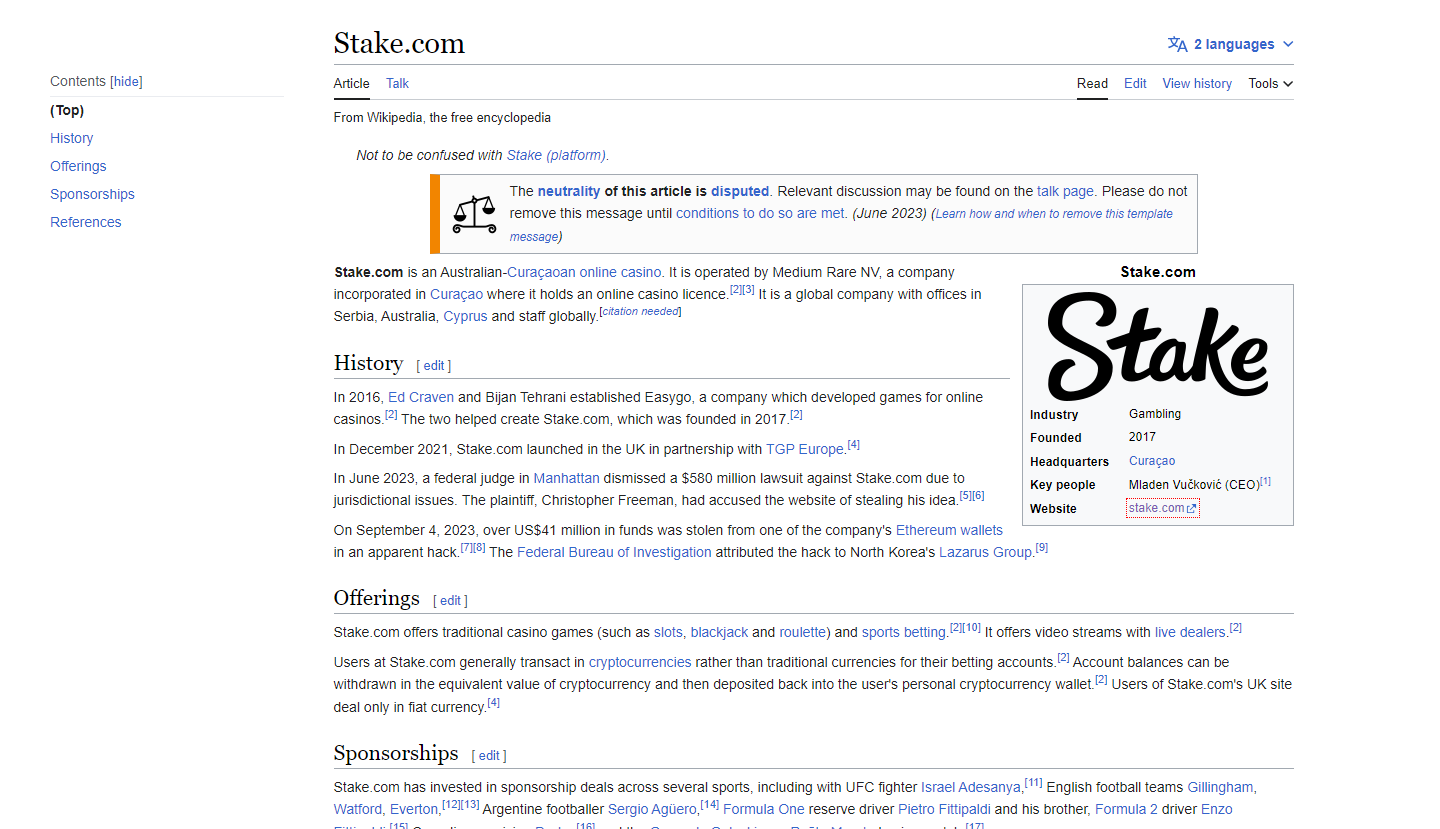Click the disputed link in notice
The width and height of the screenshot is (1440, 829).
[740, 191]
